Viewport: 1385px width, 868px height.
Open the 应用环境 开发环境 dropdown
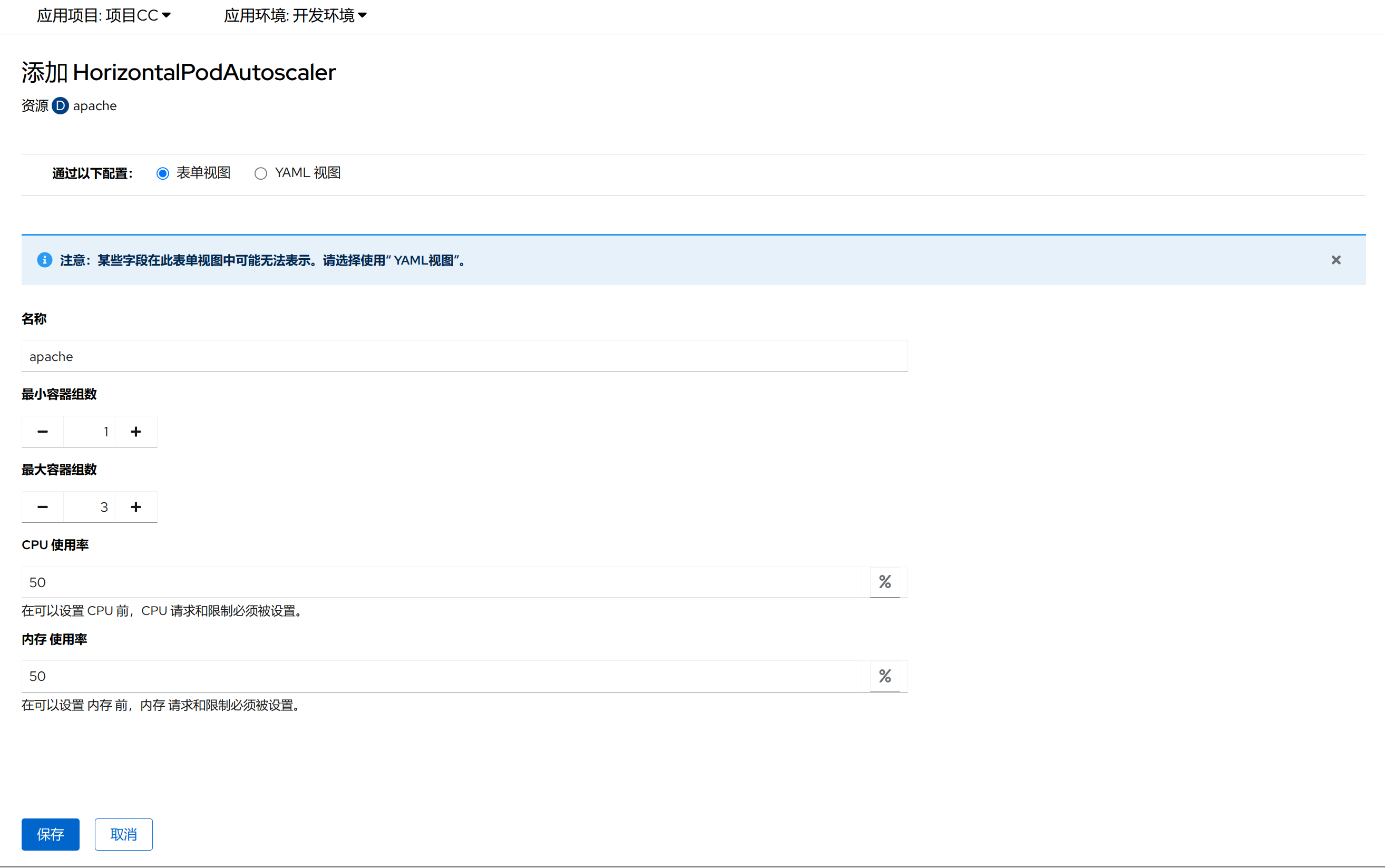295,15
